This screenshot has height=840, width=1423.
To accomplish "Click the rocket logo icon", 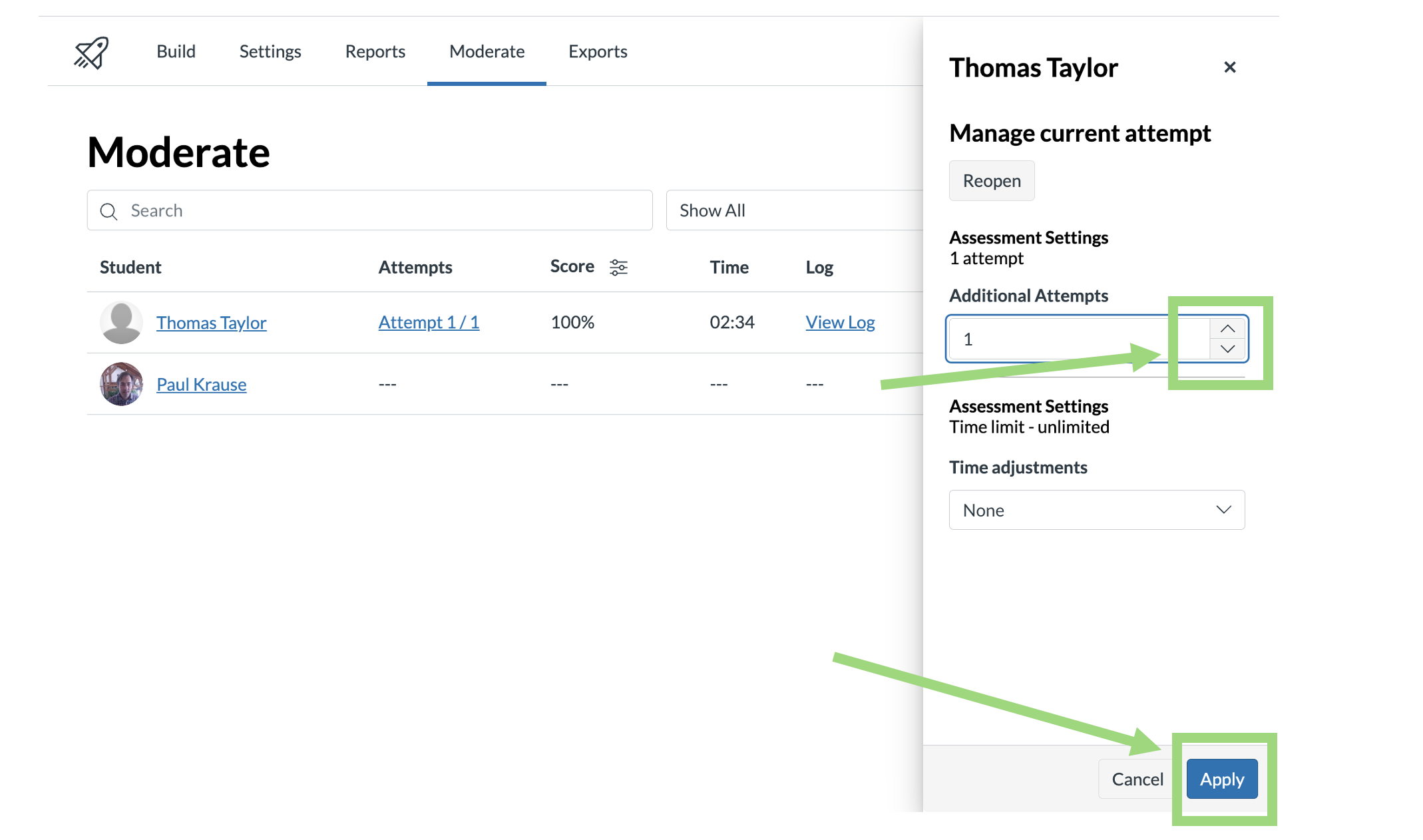I will (91, 52).
